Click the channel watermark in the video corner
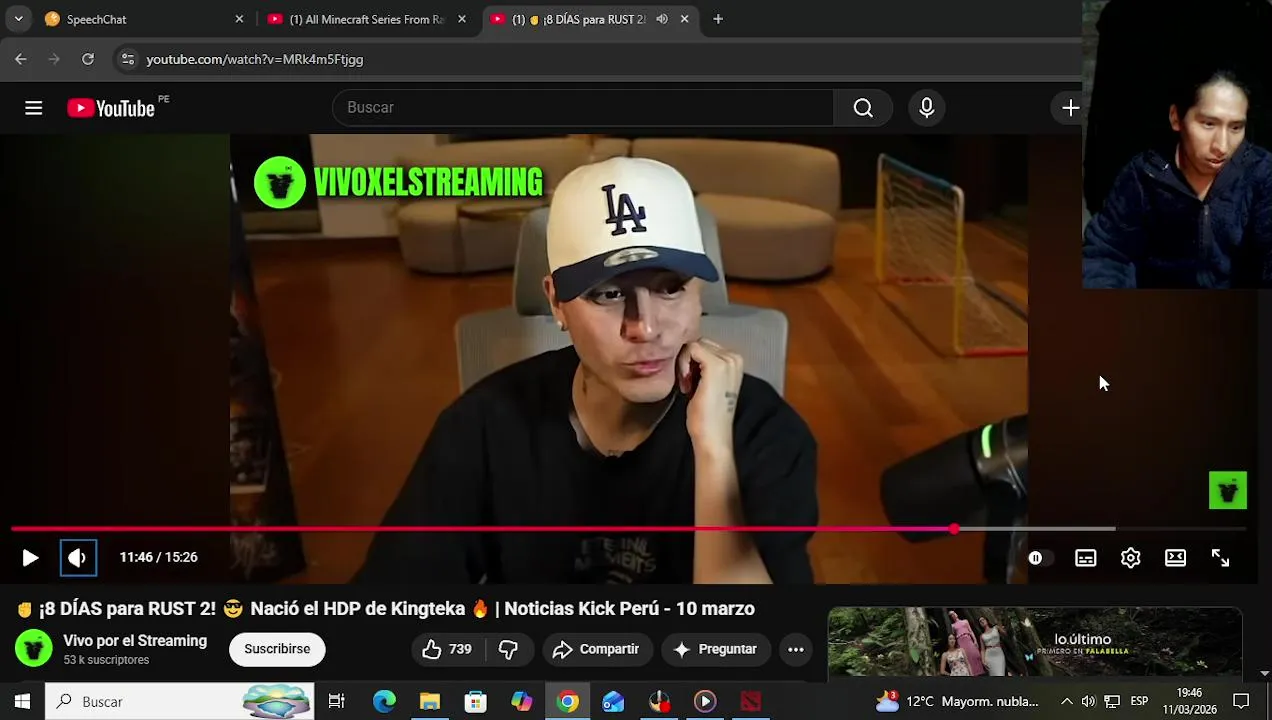1272x720 pixels. 1228,490
